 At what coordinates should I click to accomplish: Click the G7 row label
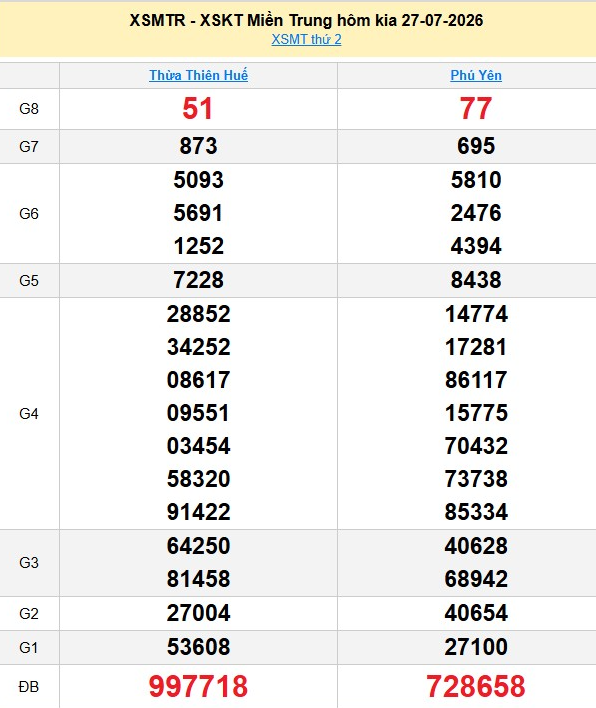pos(29,147)
